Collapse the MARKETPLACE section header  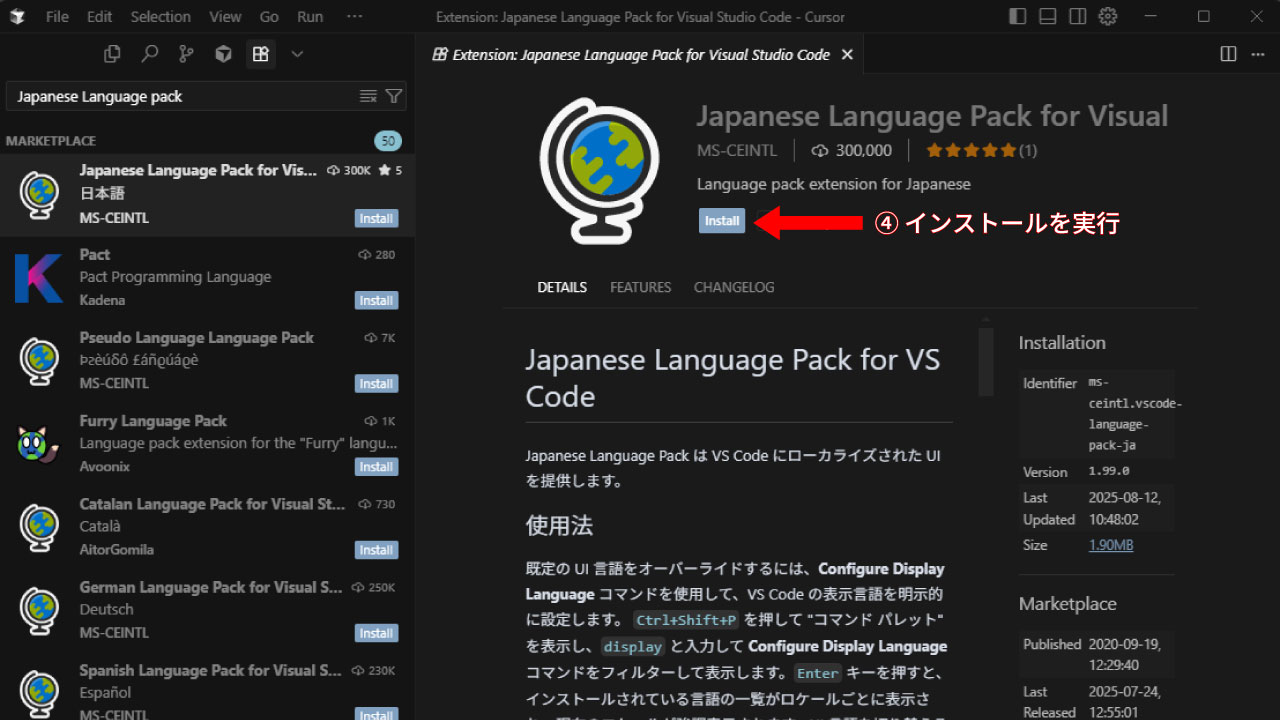[207, 141]
